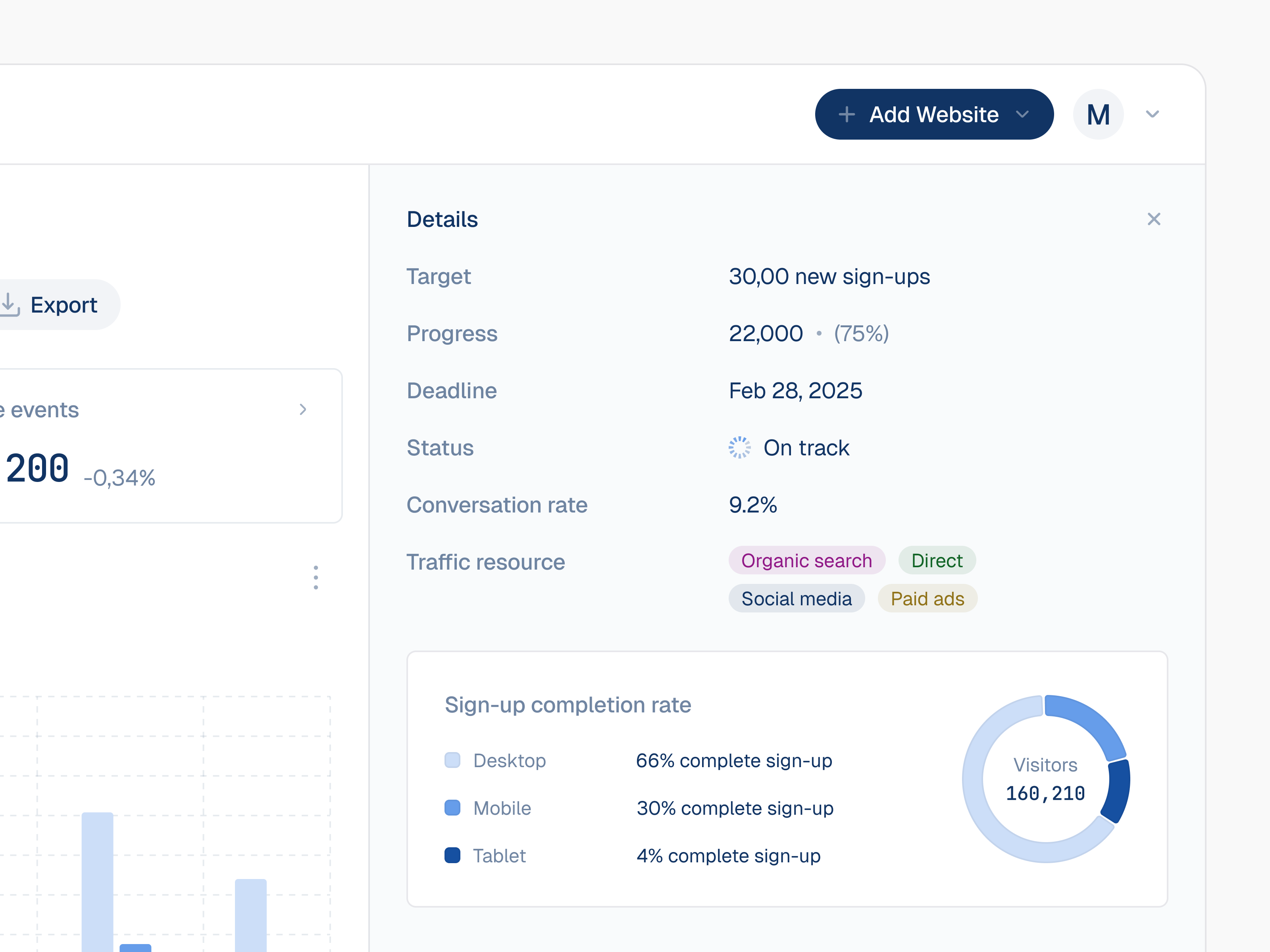This screenshot has height=952, width=1270.
Task: Select the Social media traffic tag
Action: pyautogui.click(x=797, y=598)
